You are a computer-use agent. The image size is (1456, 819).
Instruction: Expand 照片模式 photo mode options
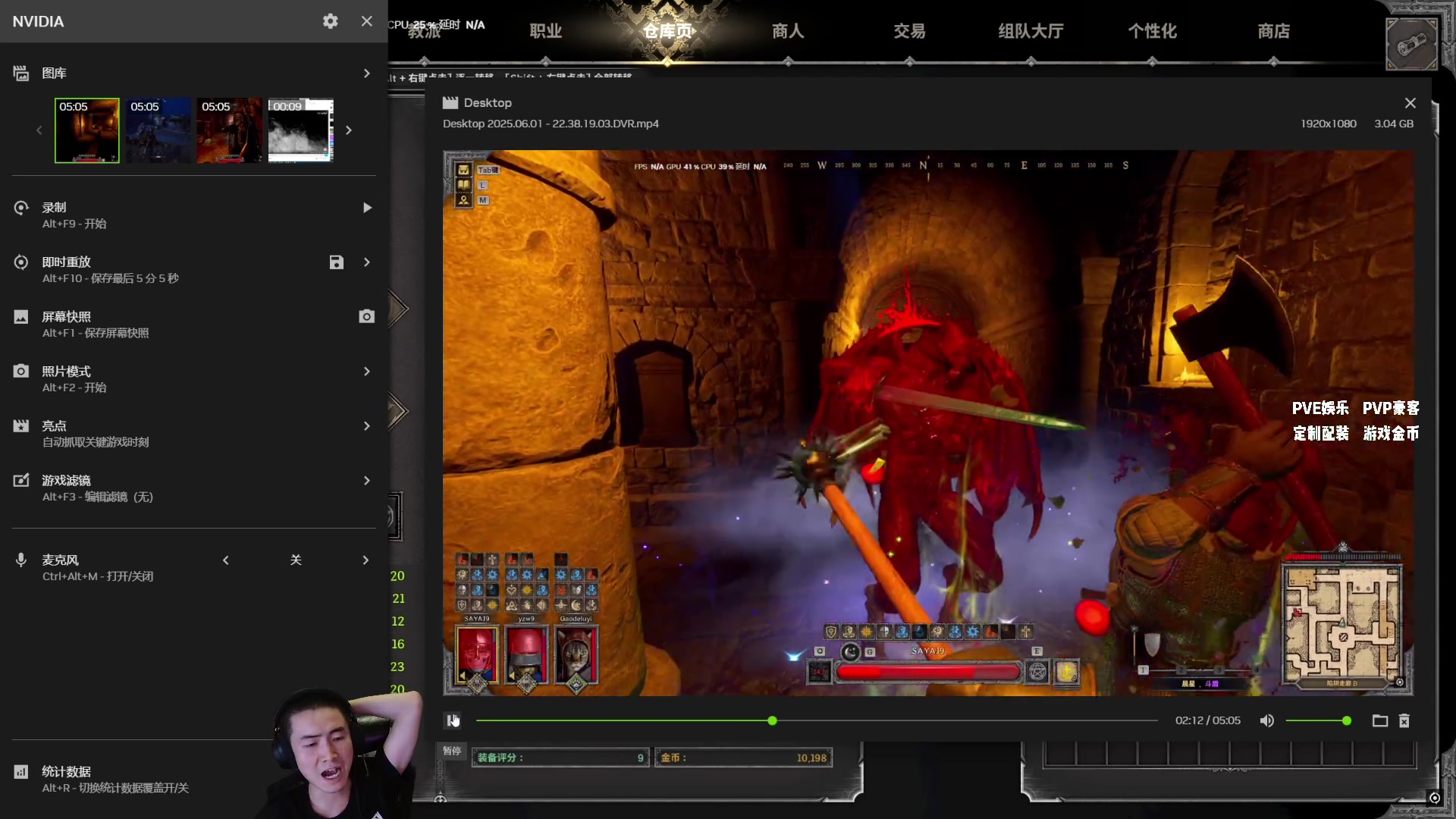coord(367,372)
